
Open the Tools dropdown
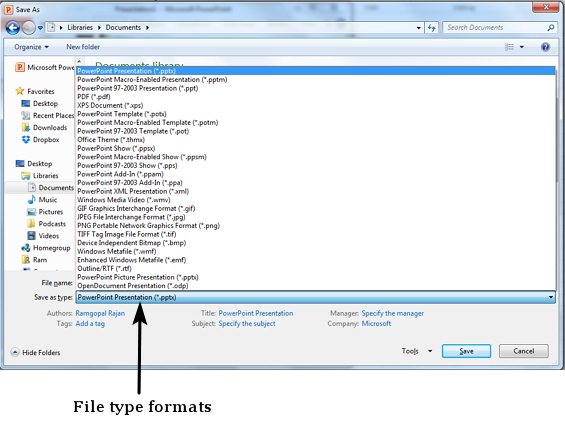(417, 351)
